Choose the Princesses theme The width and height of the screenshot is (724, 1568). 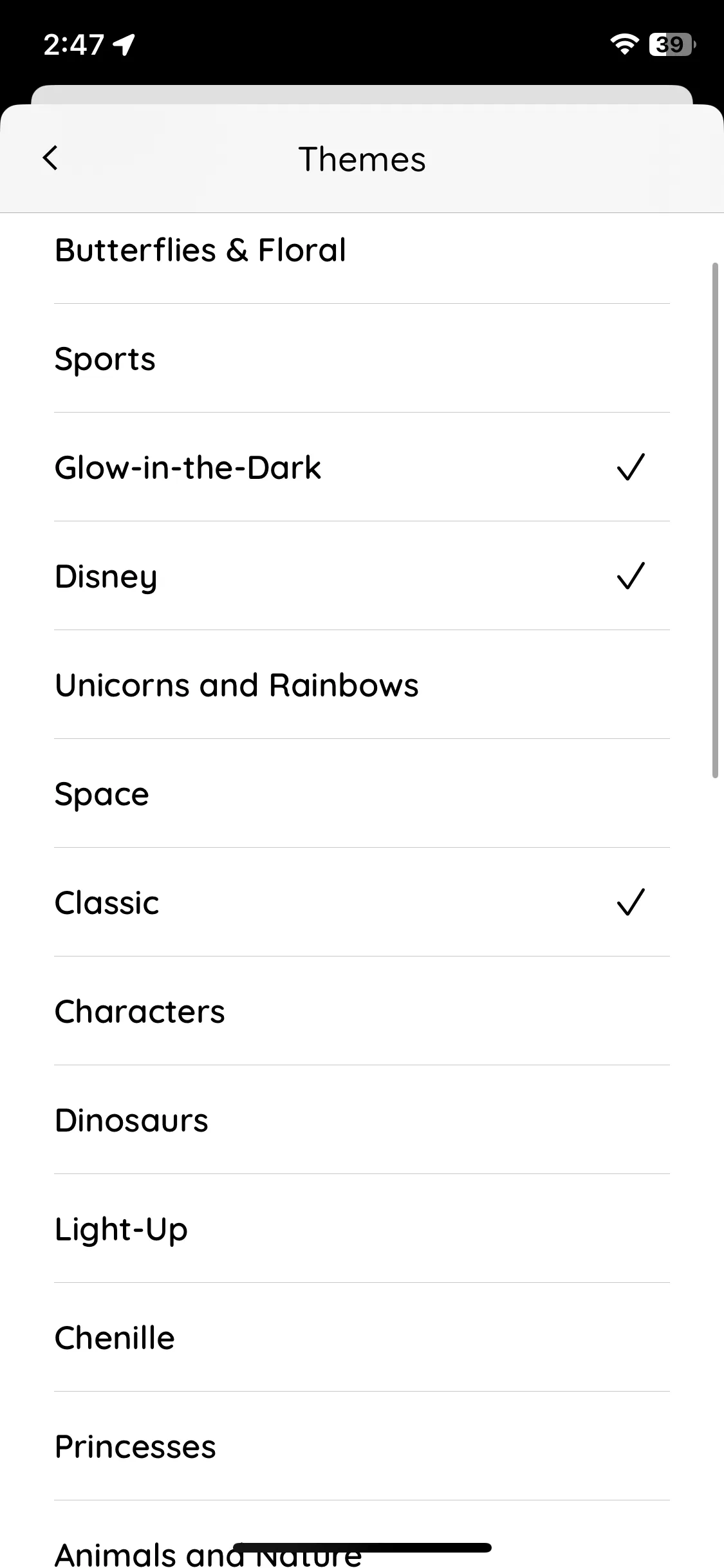click(x=362, y=1446)
